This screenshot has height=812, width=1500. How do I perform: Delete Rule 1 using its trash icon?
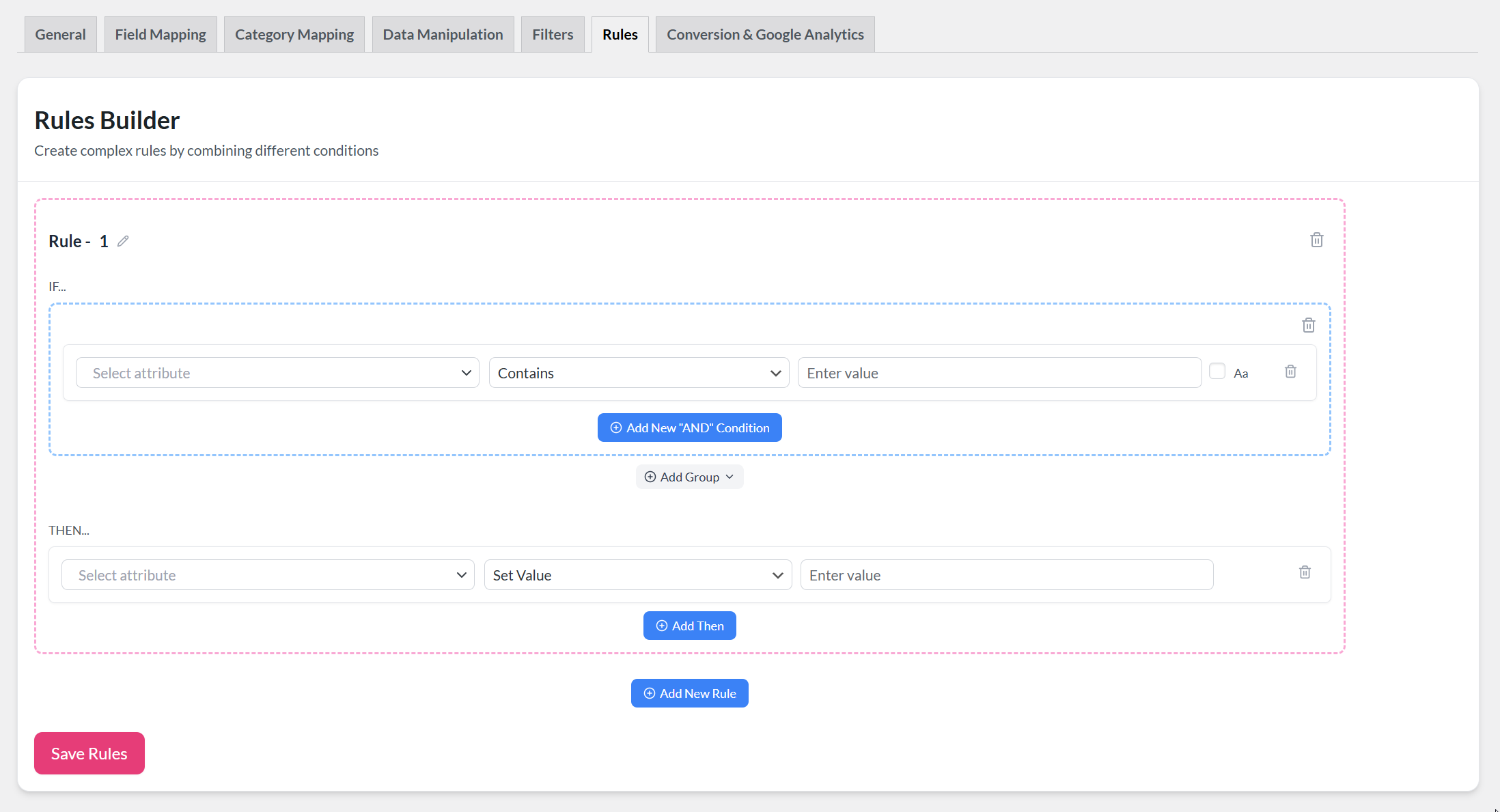1316,240
